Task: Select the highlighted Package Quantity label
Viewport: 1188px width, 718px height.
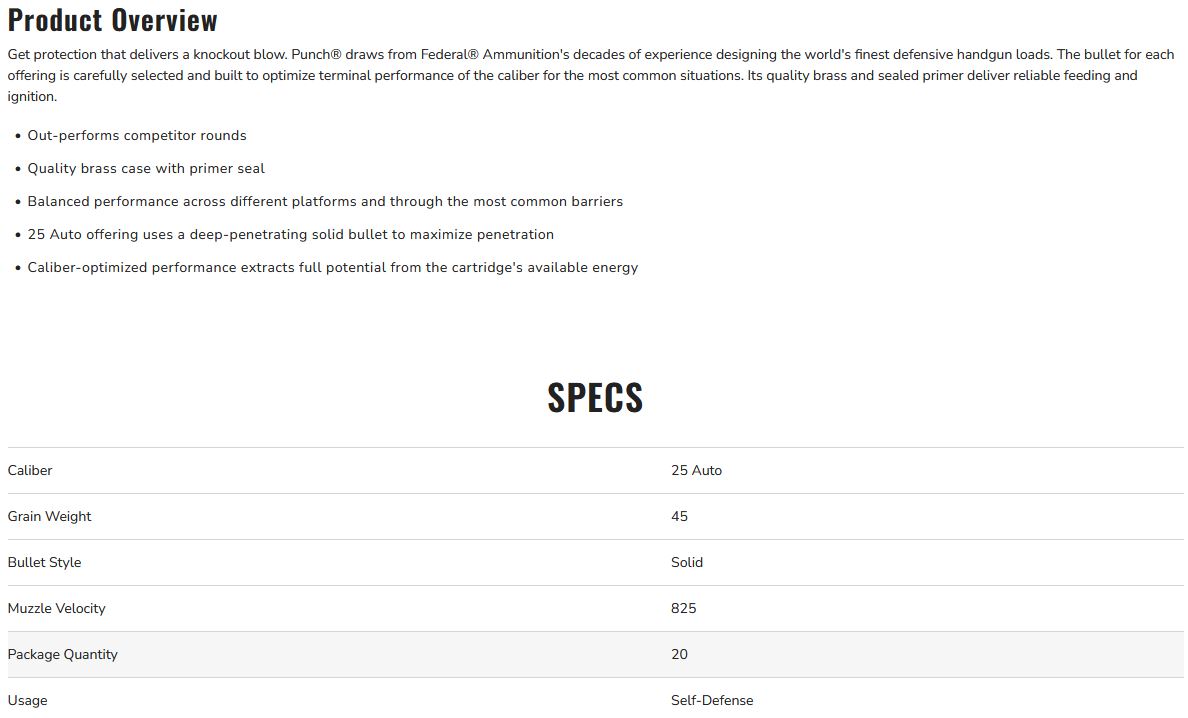Action: 62,654
